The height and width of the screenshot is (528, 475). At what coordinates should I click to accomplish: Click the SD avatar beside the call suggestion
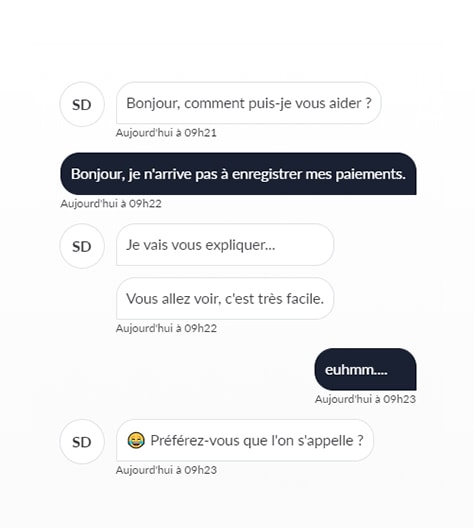[82, 442]
